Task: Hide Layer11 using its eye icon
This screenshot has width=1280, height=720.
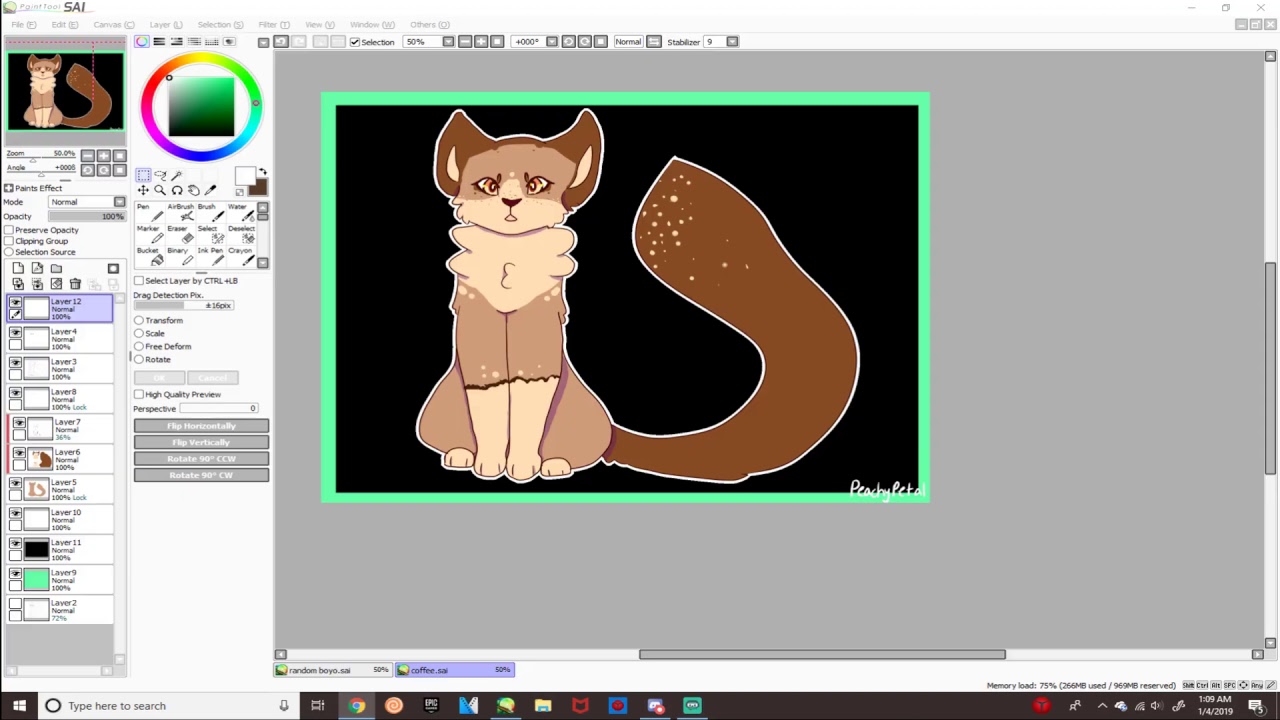Action: point(15,543)
